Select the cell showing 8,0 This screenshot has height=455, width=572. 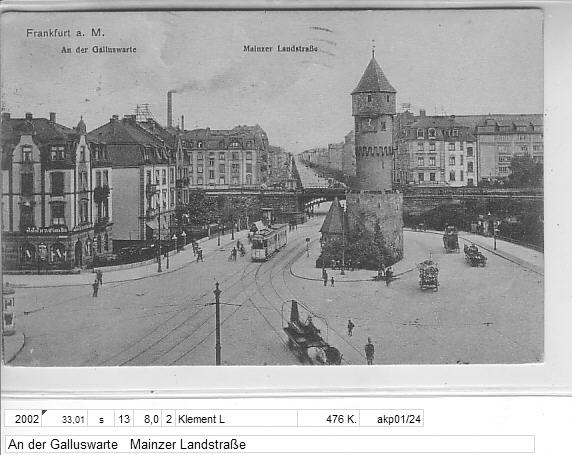pos(147,419)
